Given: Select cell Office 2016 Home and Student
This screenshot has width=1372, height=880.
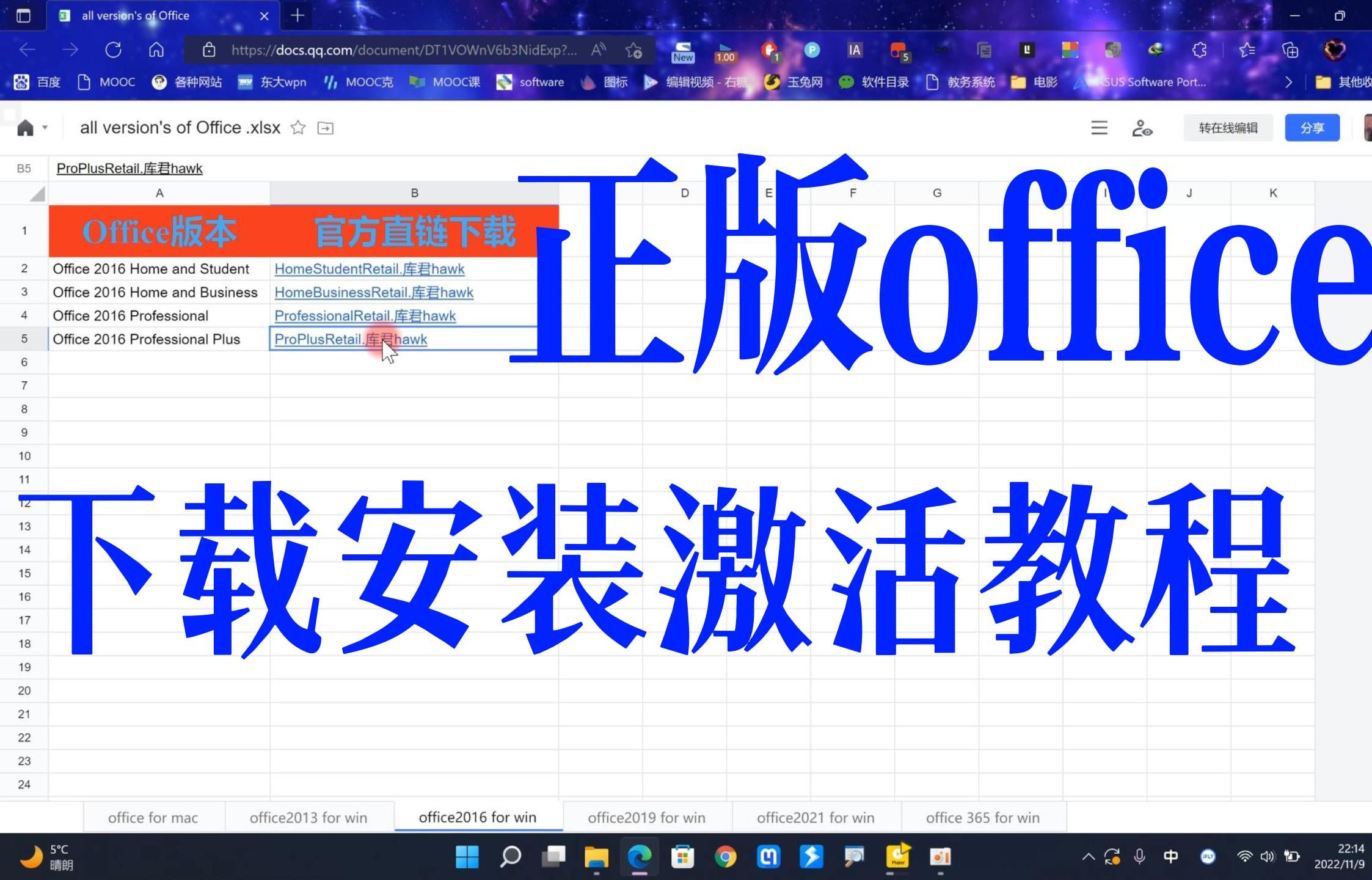Looking at the screenshot, I should (159, 269).
